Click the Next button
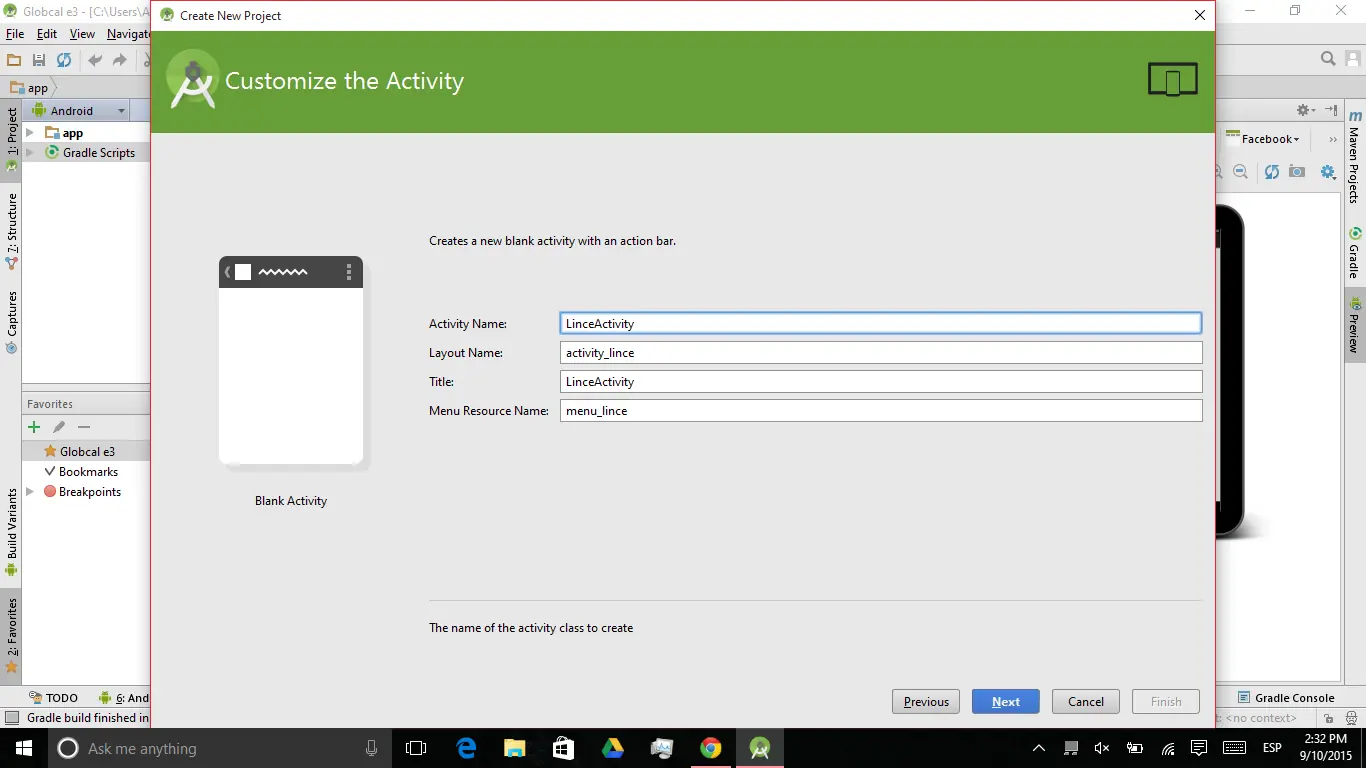 [x=1006, y=701]
